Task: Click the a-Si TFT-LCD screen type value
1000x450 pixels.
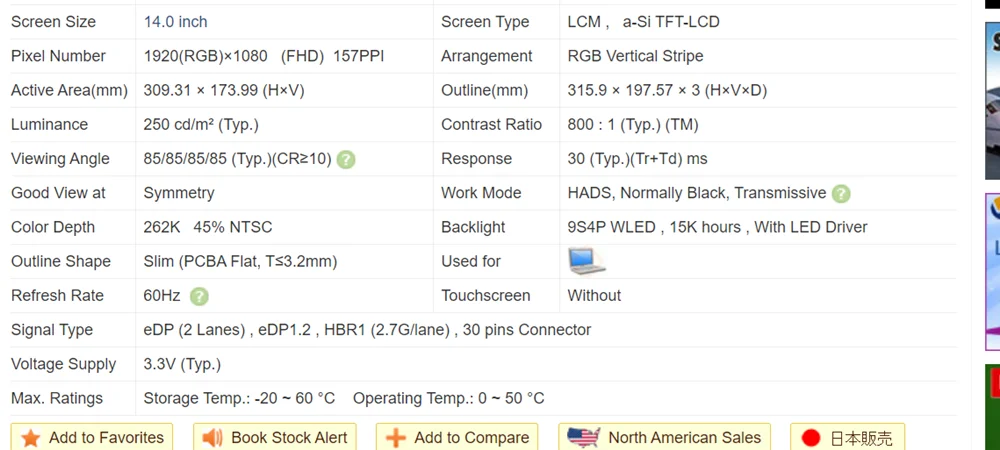Action: pos(671,22)
